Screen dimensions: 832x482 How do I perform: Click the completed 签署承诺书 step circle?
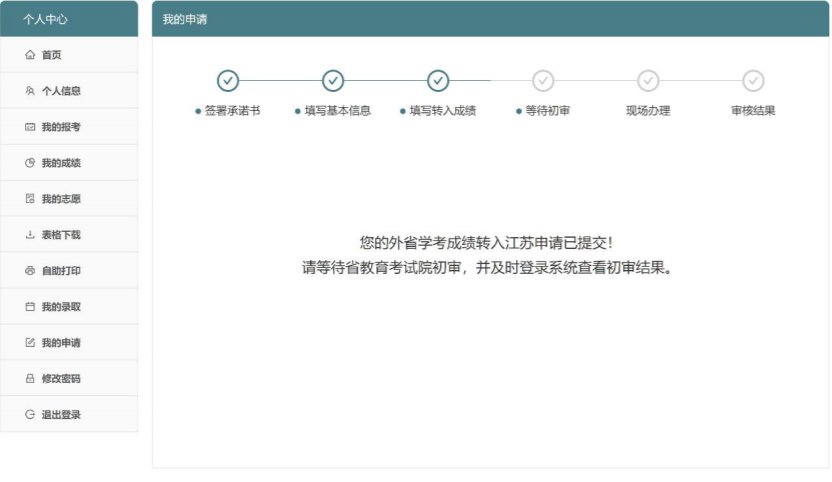(x=228, y=81)
